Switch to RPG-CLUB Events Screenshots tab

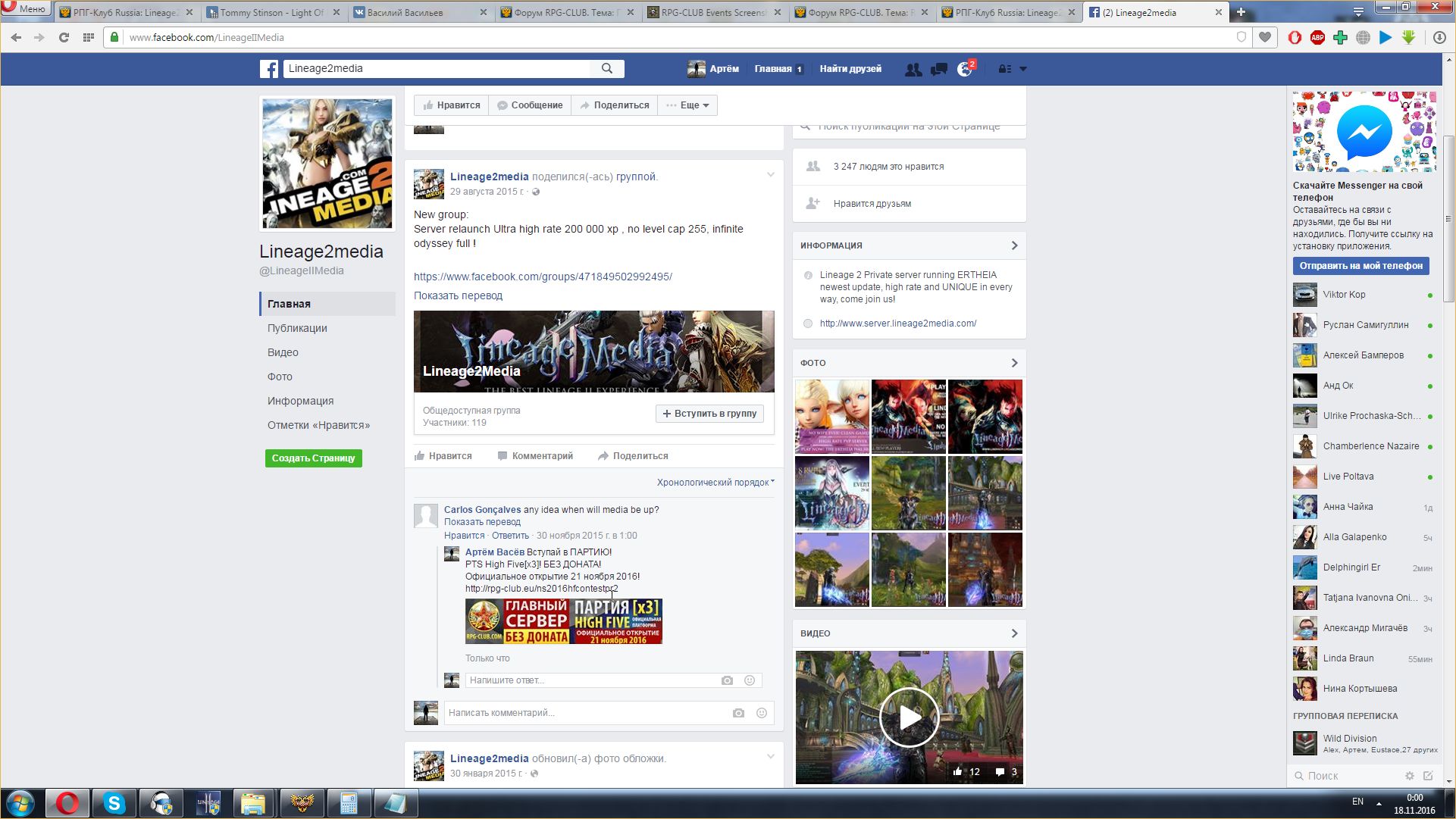(x=715, y=12)
